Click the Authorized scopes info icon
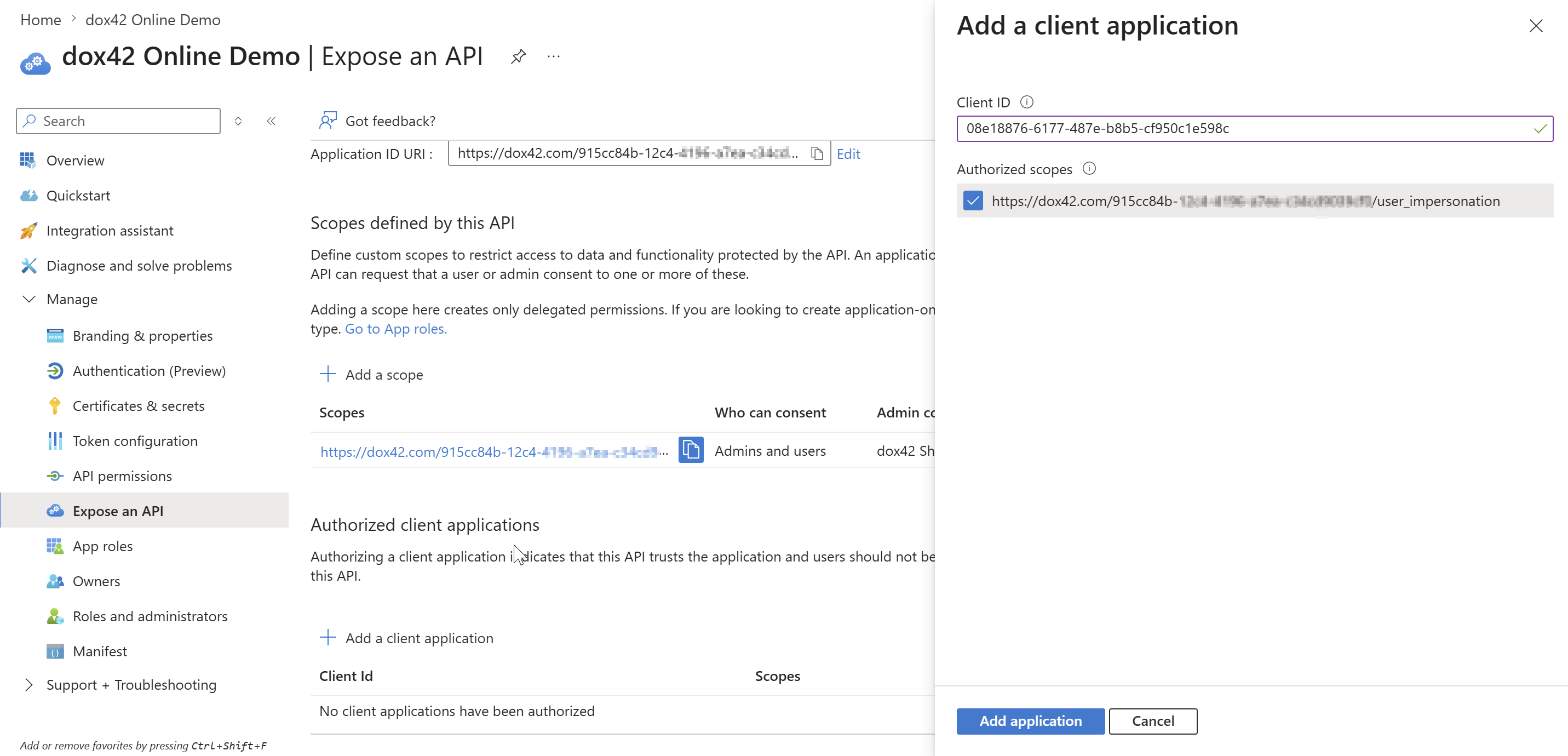Viewport: 1568px width, 756px height. [1089, 169]
